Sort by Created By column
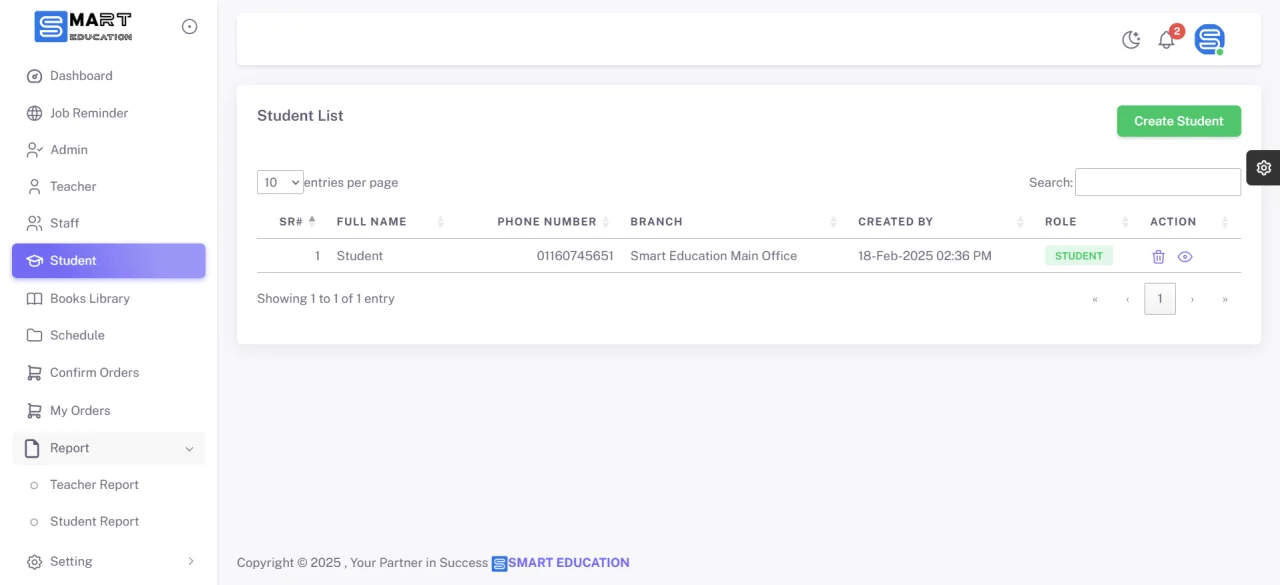The height and width of the screenshot is (585, 1280). tap(941, 222)
